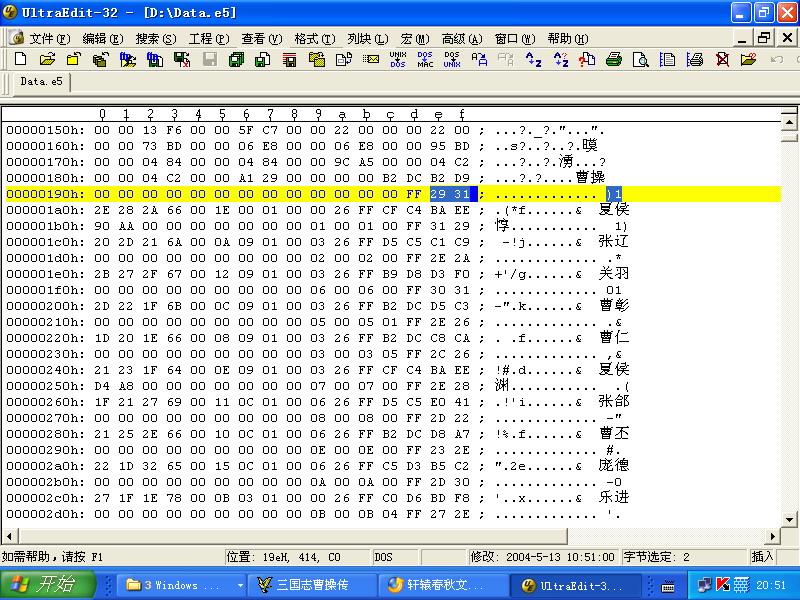
Task: Click the New File toolbar icon
Action: click(21, 60)
